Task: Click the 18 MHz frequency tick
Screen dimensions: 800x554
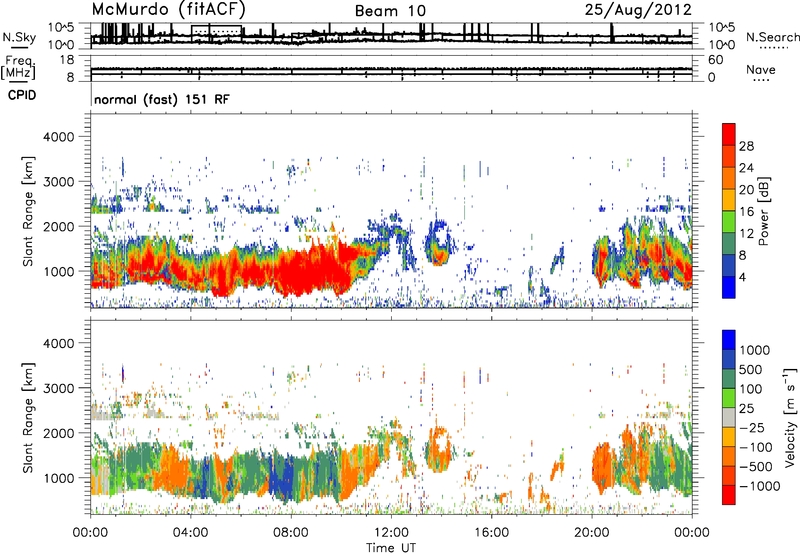Action: tap(66, 60)
